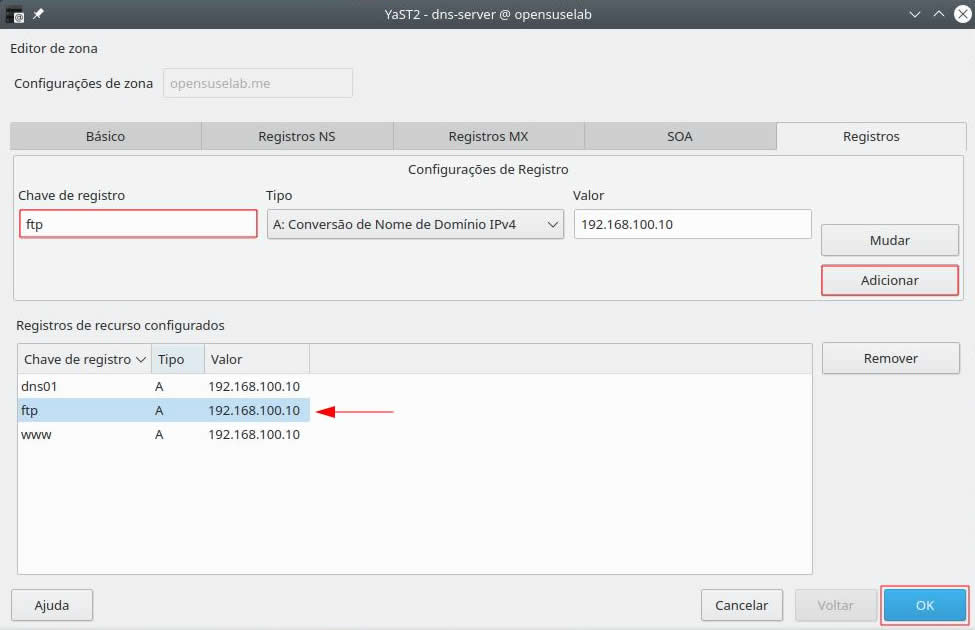Click the YaST window menu icon
The width and height of the screenshot is (975, 630).
click(x=15, y=14)
